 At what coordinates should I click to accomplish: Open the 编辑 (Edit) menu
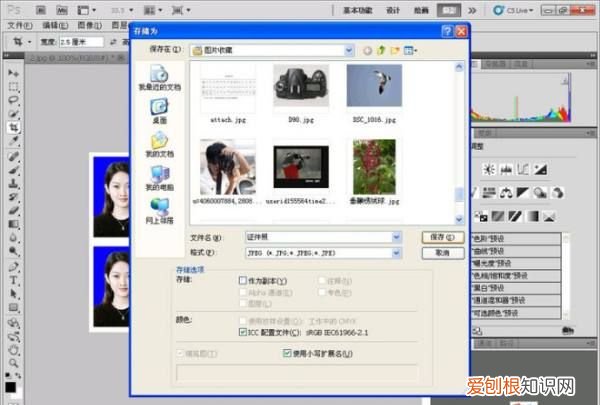coord(55,26)
